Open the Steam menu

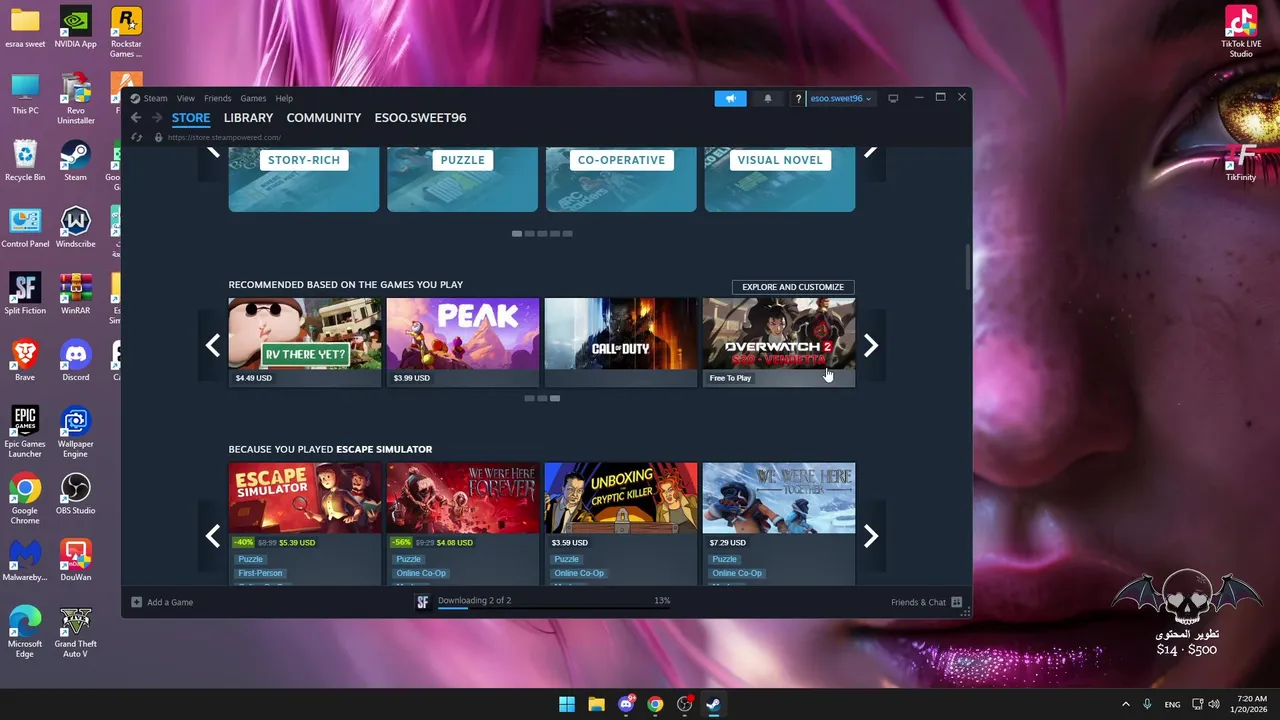155,98
